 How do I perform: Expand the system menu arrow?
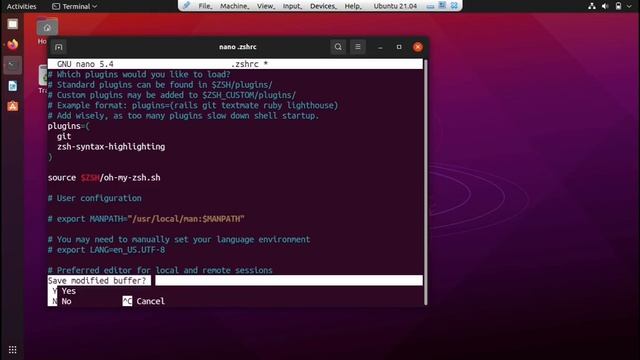629,6
